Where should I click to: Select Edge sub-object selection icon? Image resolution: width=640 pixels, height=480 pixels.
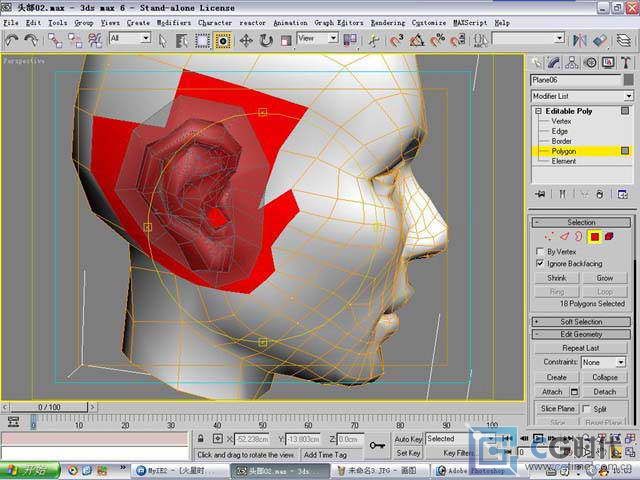[564, 236]
